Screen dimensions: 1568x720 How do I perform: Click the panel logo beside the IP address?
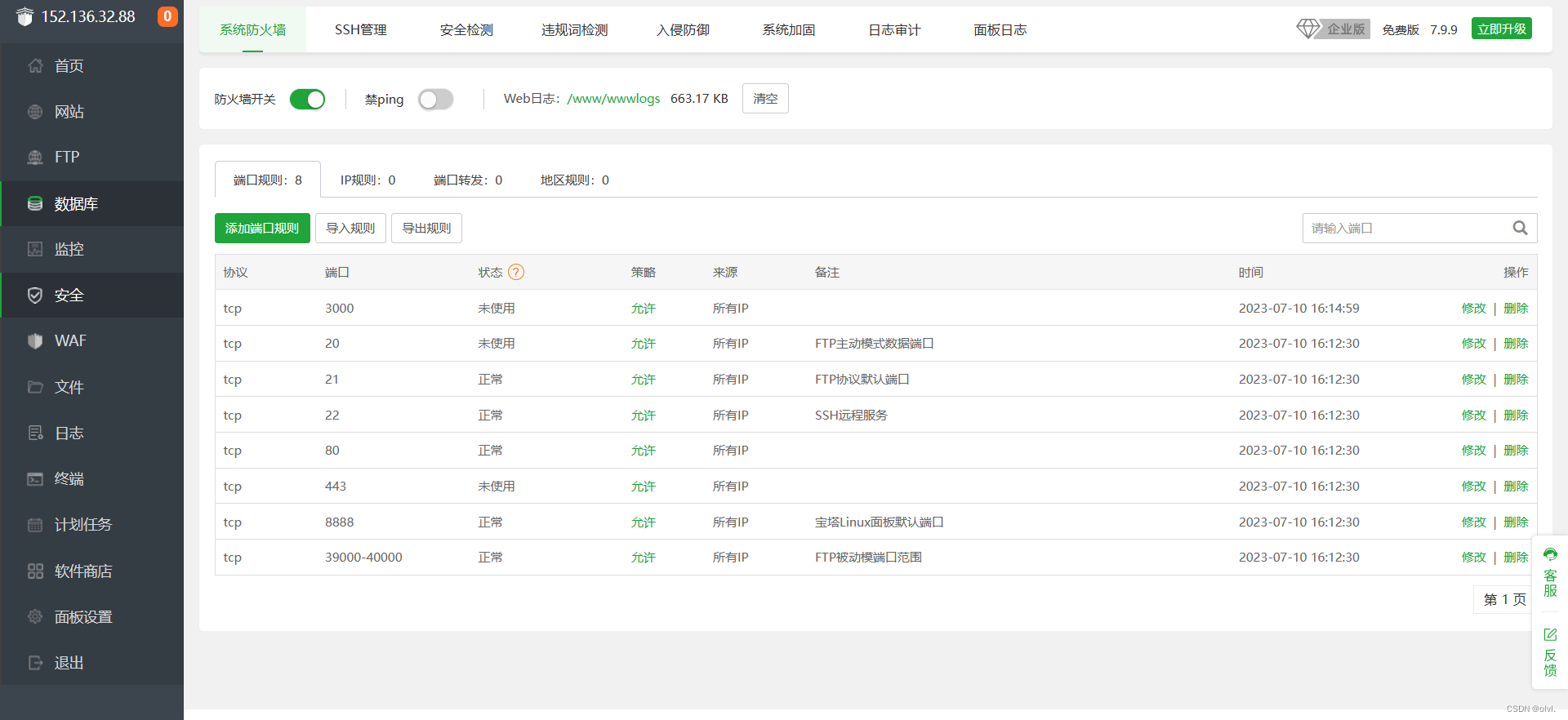click(25, 16)
